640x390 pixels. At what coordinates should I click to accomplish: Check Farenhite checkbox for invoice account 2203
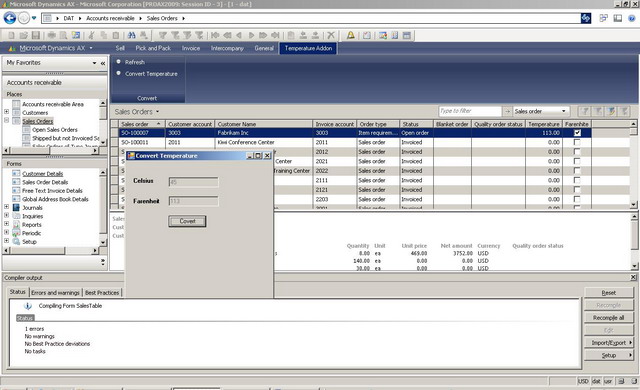coord(577,199)
